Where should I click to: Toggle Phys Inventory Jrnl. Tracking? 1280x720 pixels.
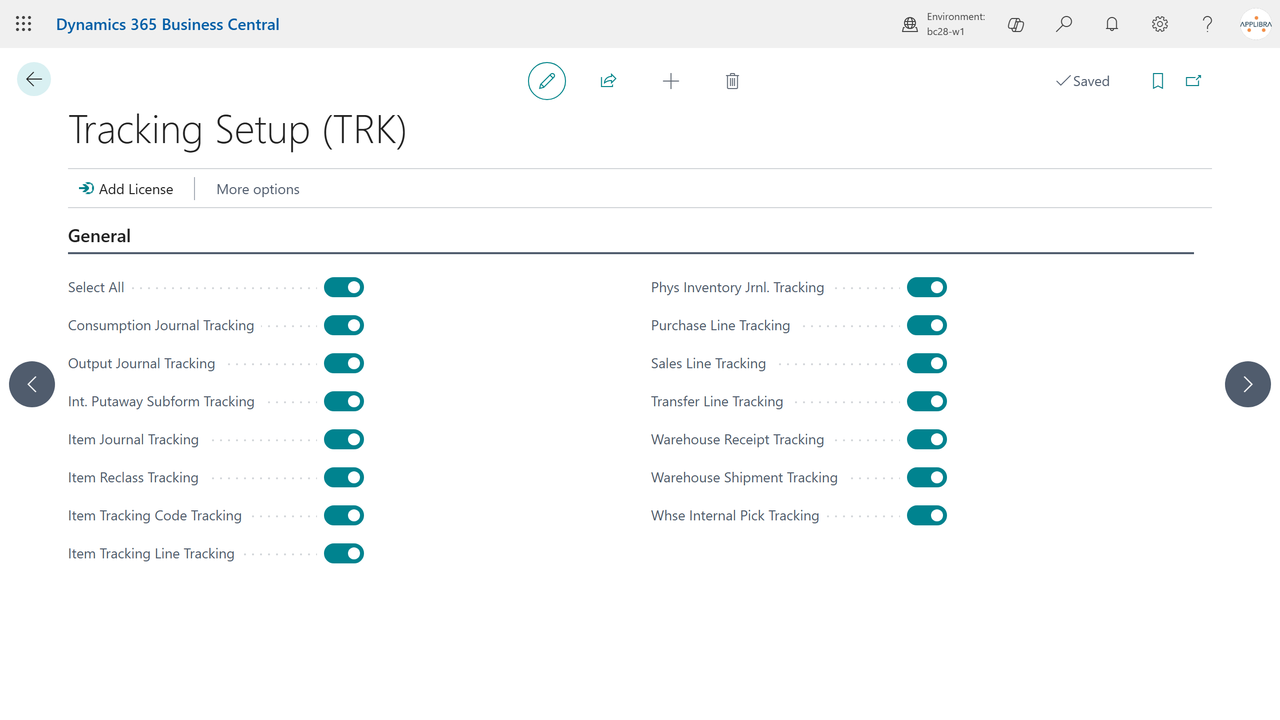(927, 288)
